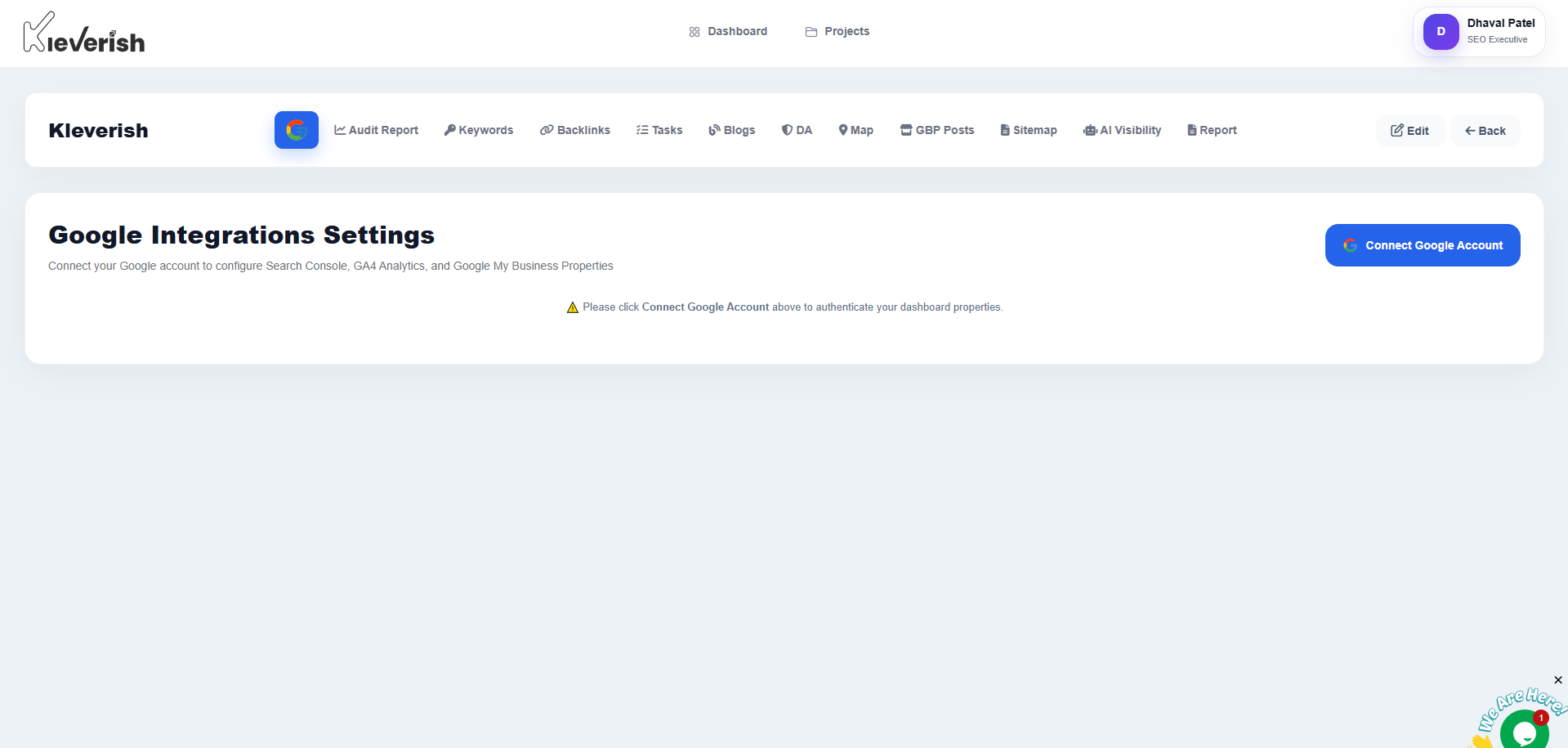Click Connect Google Account button

pyautogui.click(x=1423, y=245)
